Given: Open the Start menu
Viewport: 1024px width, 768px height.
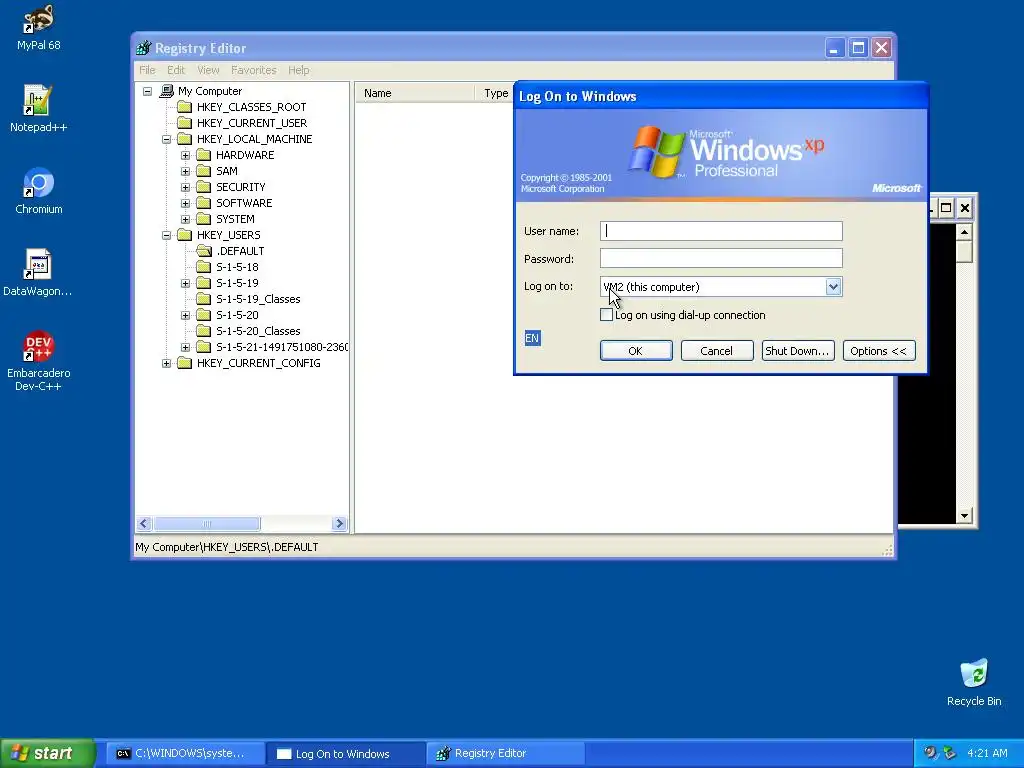Looking at the screenshot, I should pyautogui.click(x=47, y=753).
